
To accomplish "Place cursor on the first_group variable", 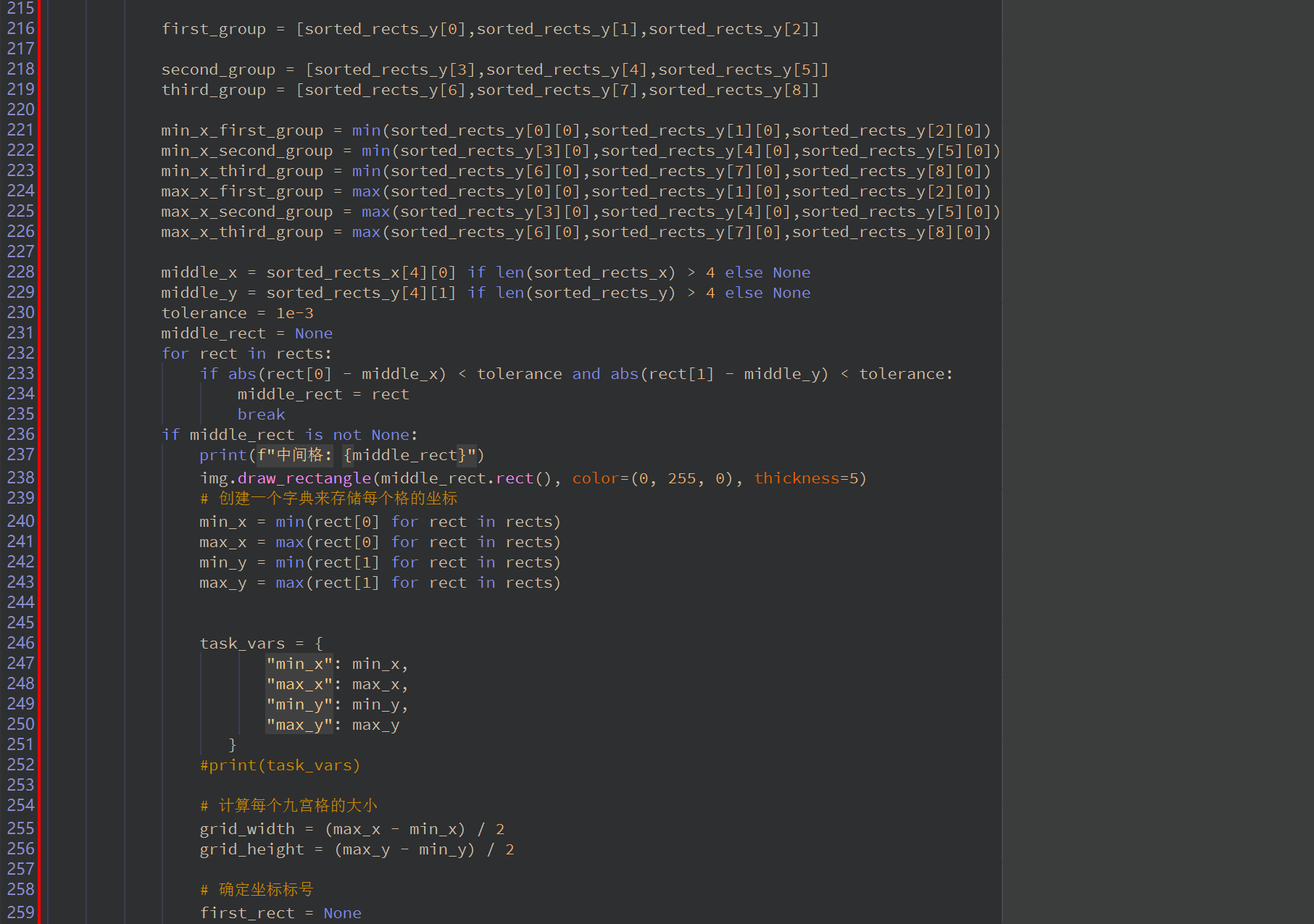I will [x=213, y=29].
